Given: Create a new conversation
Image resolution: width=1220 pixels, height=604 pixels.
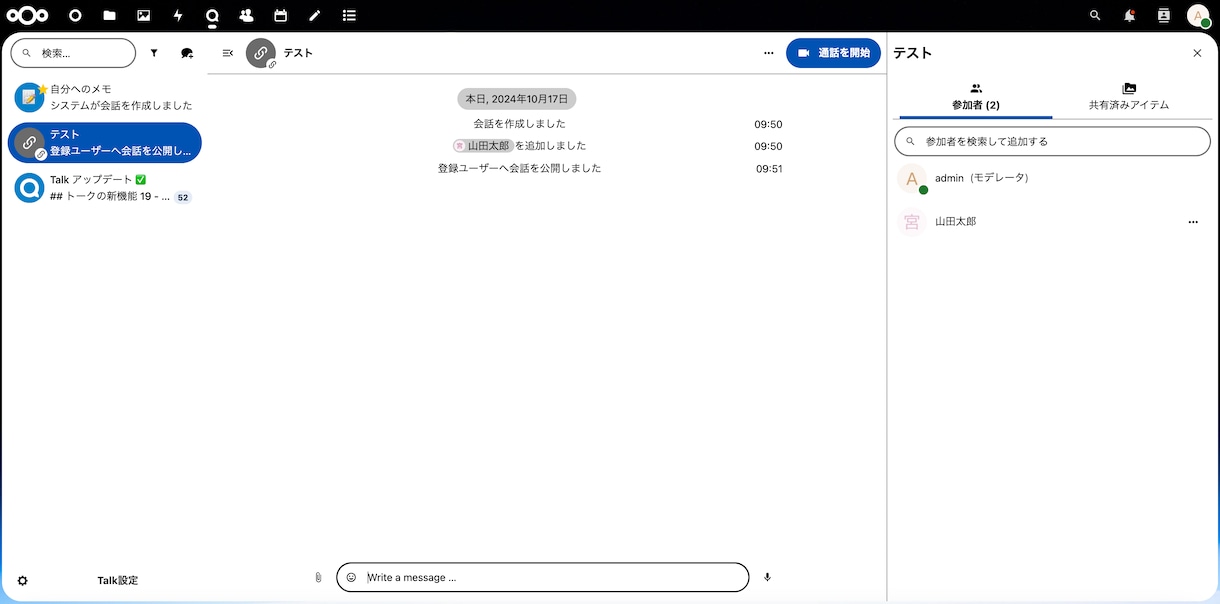Looking at the screenshot, I should click(x=187, y=53).
